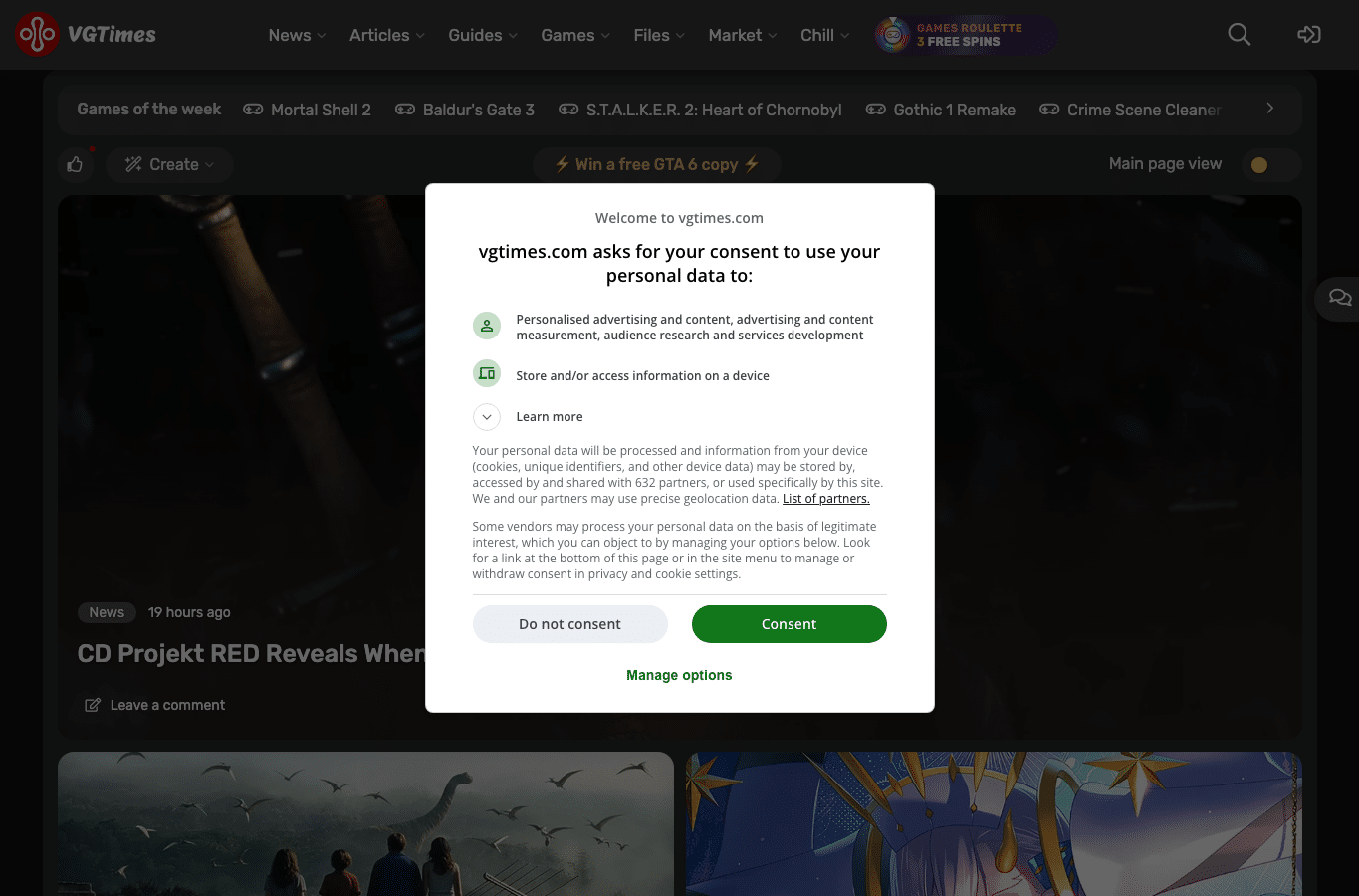1359x896 pixels.
Task: Click the Win a free GTA 6 copy banner
Action: coord(657,165)
